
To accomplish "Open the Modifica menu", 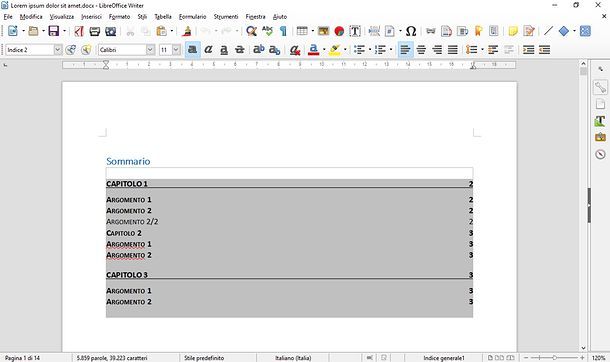I will tap(31, 17).
